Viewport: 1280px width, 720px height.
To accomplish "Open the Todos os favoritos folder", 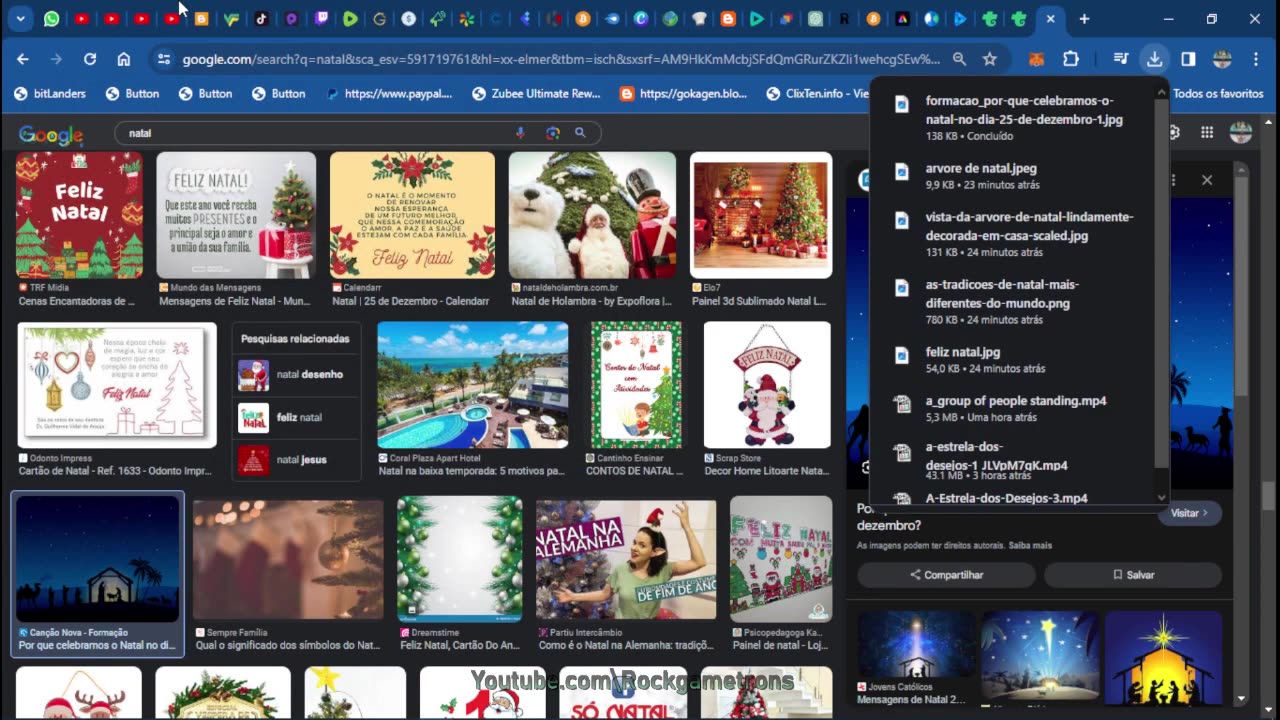I will (1218, 93).
